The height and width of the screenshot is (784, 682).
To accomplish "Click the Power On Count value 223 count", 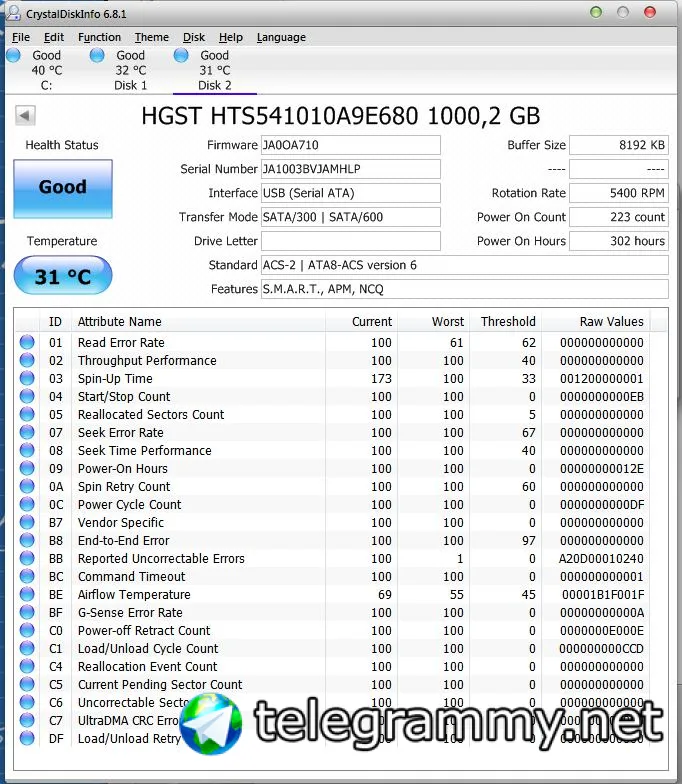I will pos(619,217).
